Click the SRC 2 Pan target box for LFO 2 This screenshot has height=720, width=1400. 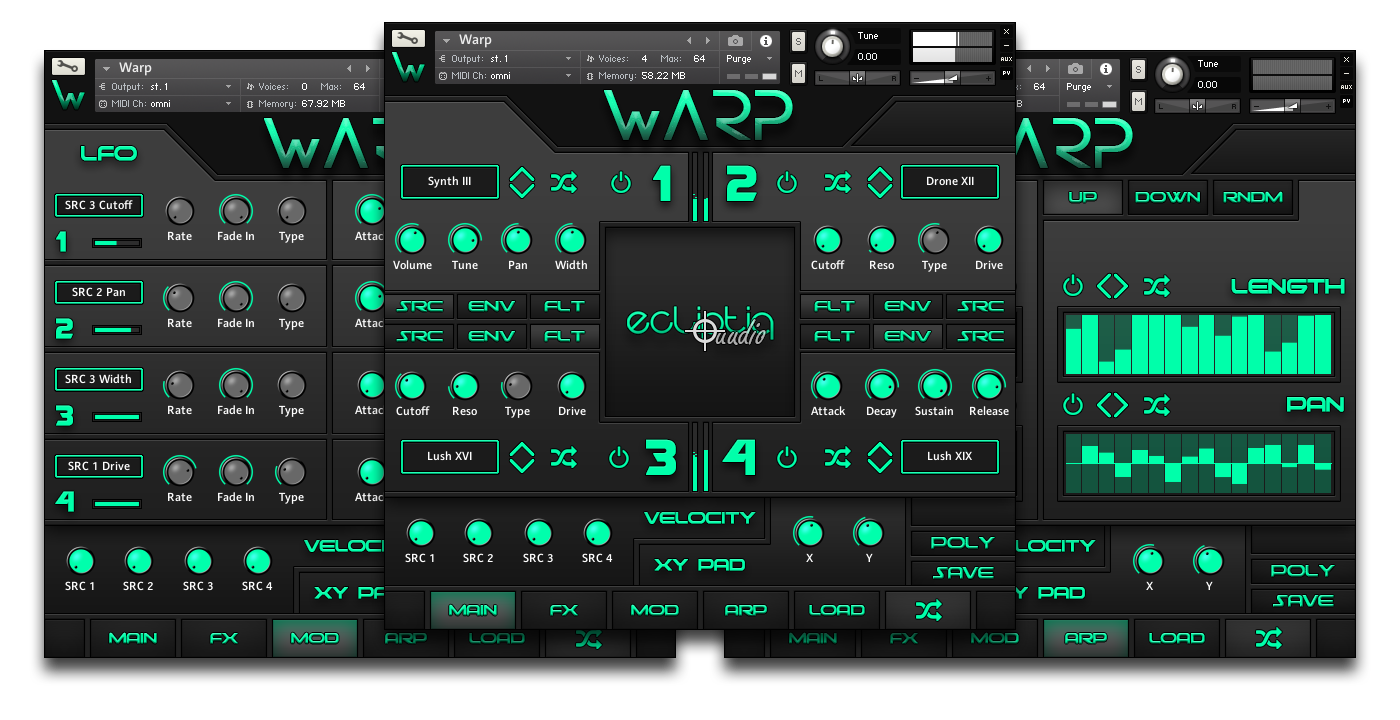coord(99,292)
